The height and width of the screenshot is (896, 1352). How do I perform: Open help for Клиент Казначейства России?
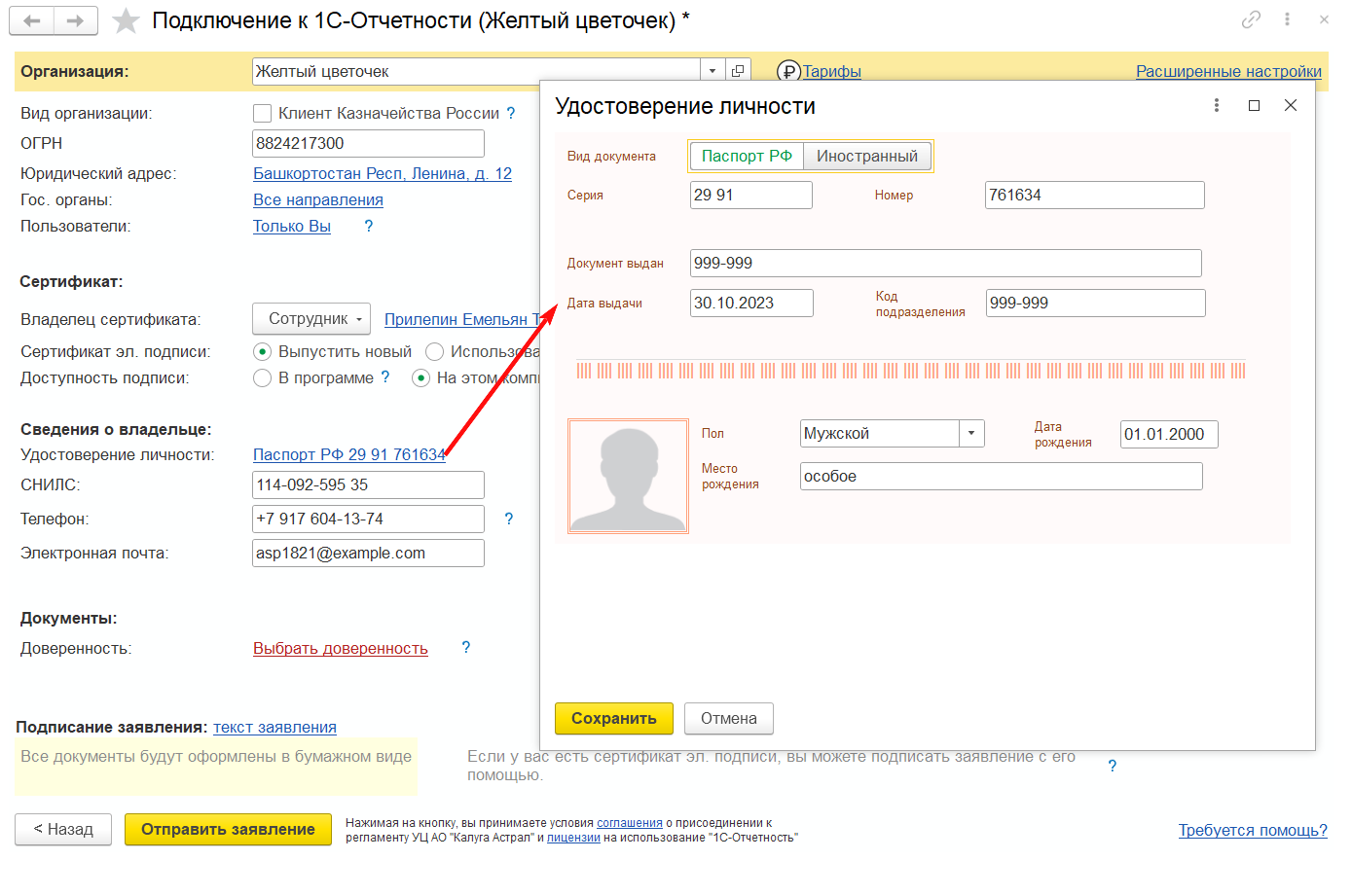coord(511,113)
